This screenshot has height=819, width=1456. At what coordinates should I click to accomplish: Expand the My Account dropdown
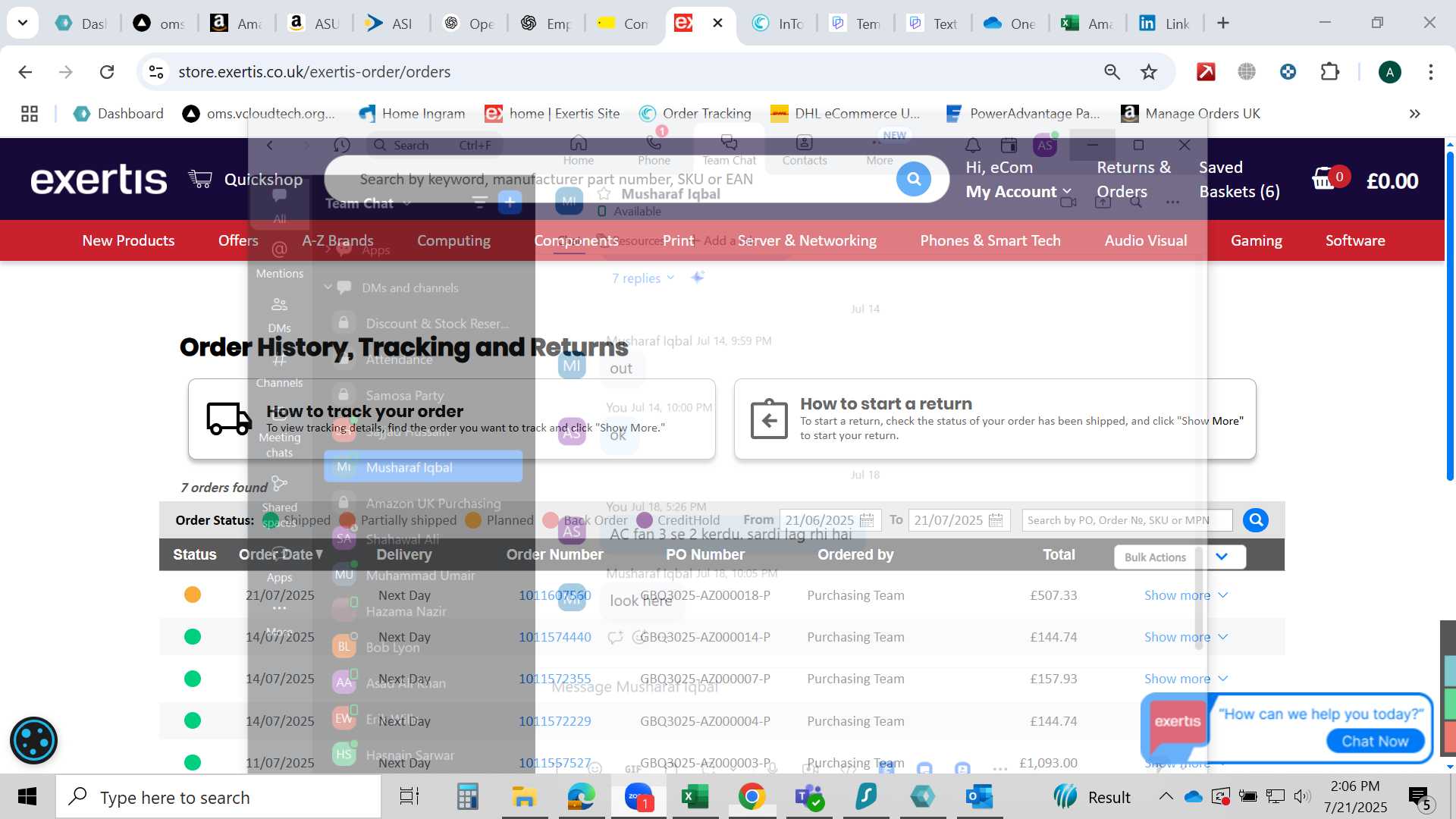point(1018,192)
